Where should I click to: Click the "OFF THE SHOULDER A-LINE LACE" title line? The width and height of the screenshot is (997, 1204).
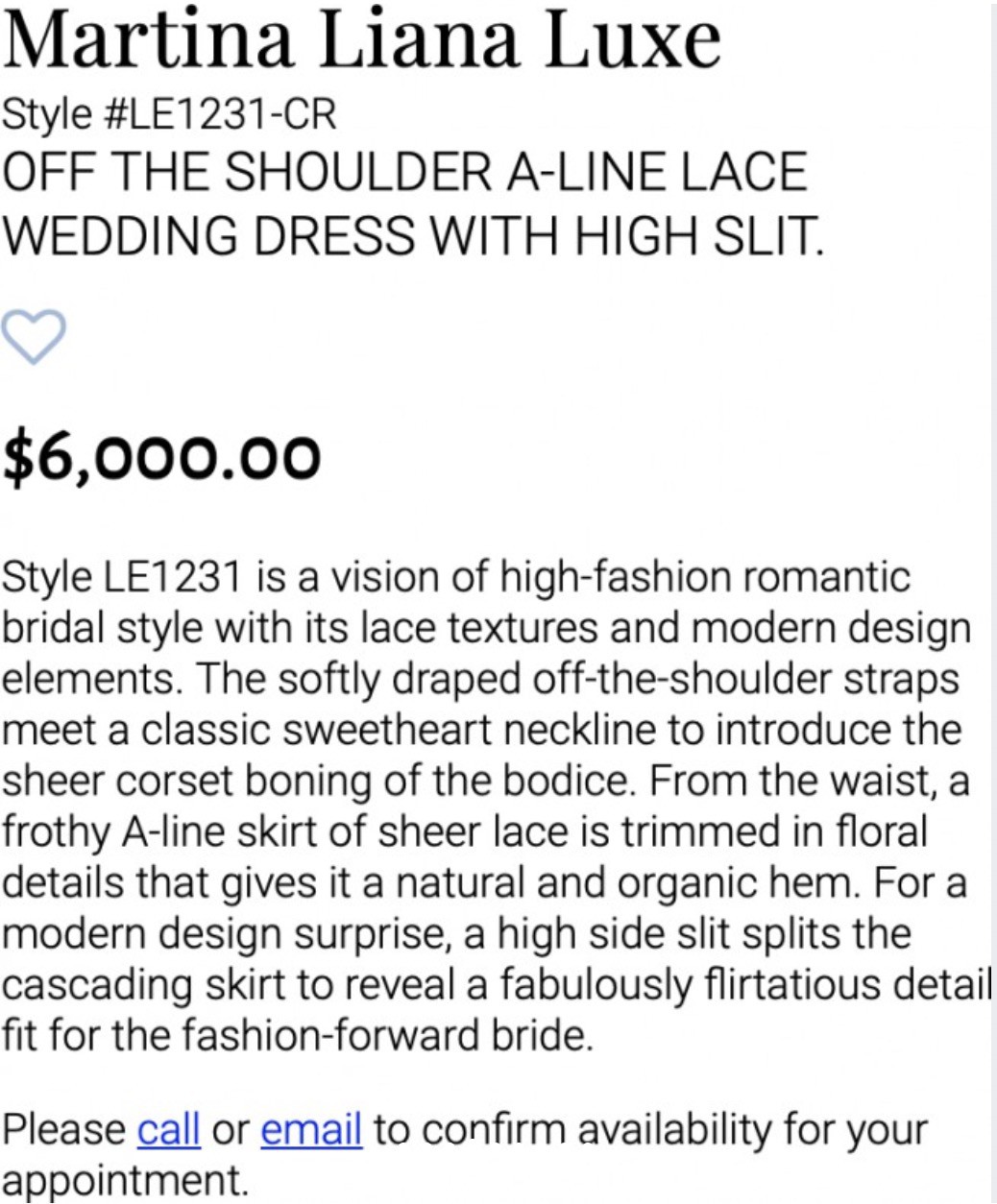[x=404, y=173]
